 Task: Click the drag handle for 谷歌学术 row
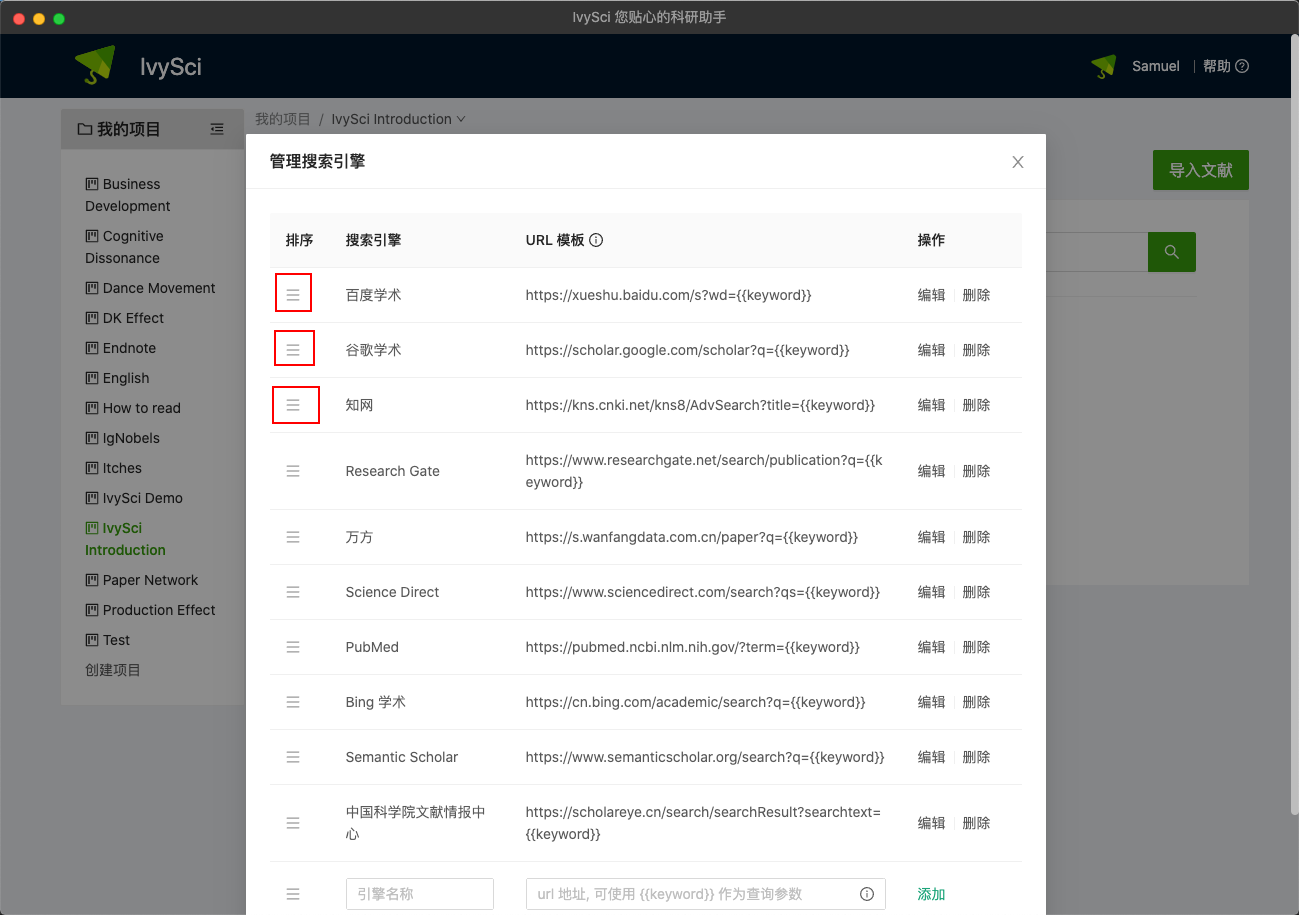(293, 350)
